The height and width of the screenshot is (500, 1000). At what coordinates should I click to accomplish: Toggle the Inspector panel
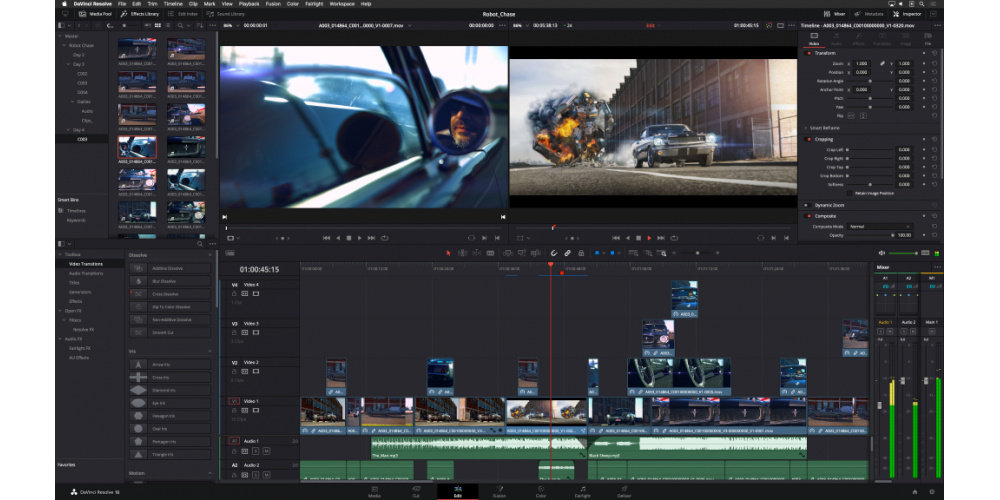point(907,13)
